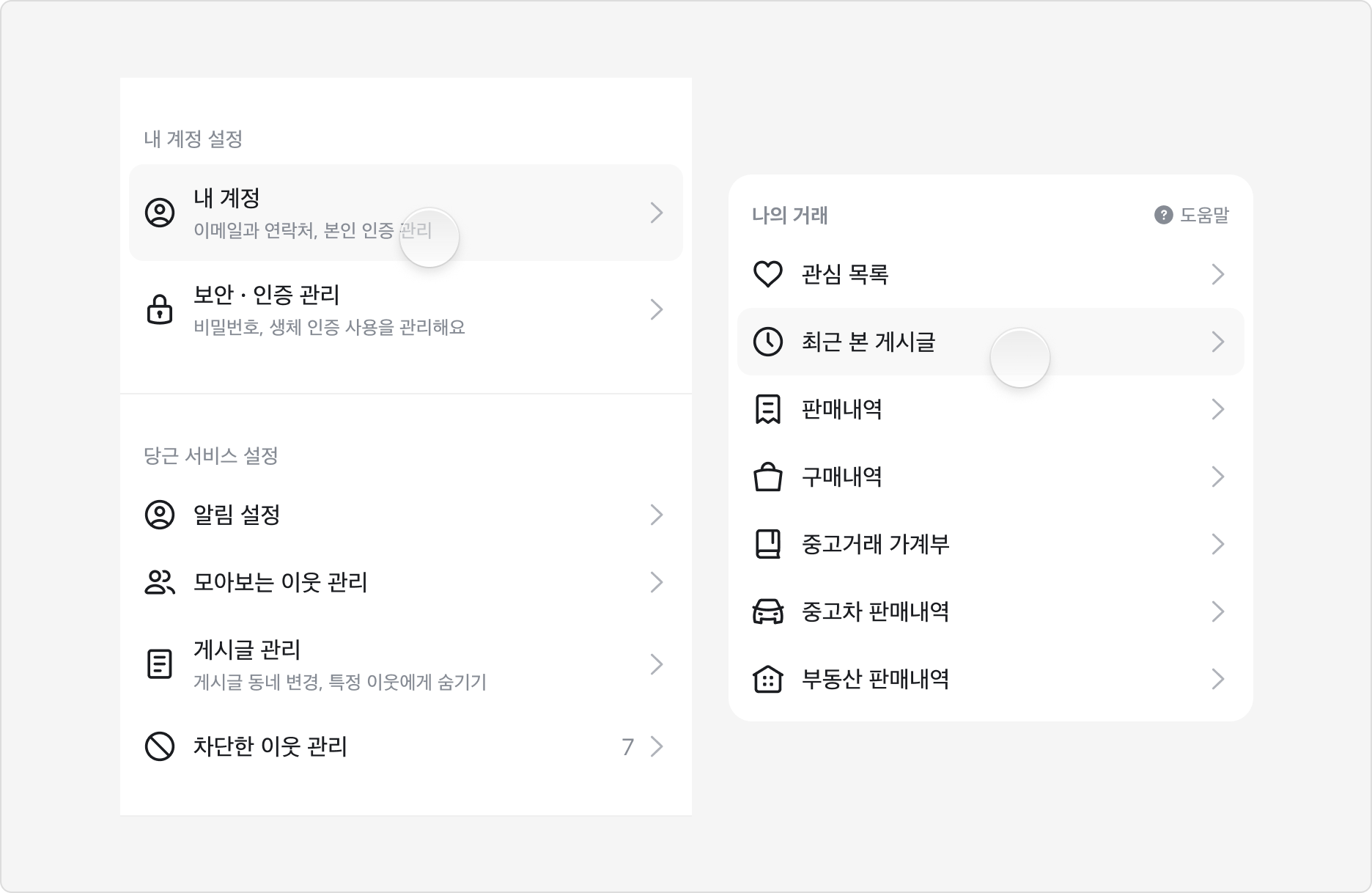Image resolution: width=1372 pixels, height=893 pixels.
Task: Open the 도움말 link
Action: point(1204,216)
